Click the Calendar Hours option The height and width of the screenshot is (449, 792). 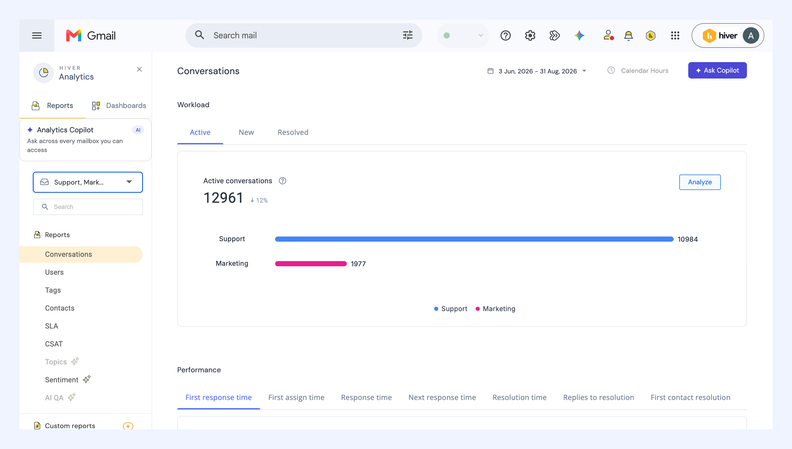click(638, 71)
